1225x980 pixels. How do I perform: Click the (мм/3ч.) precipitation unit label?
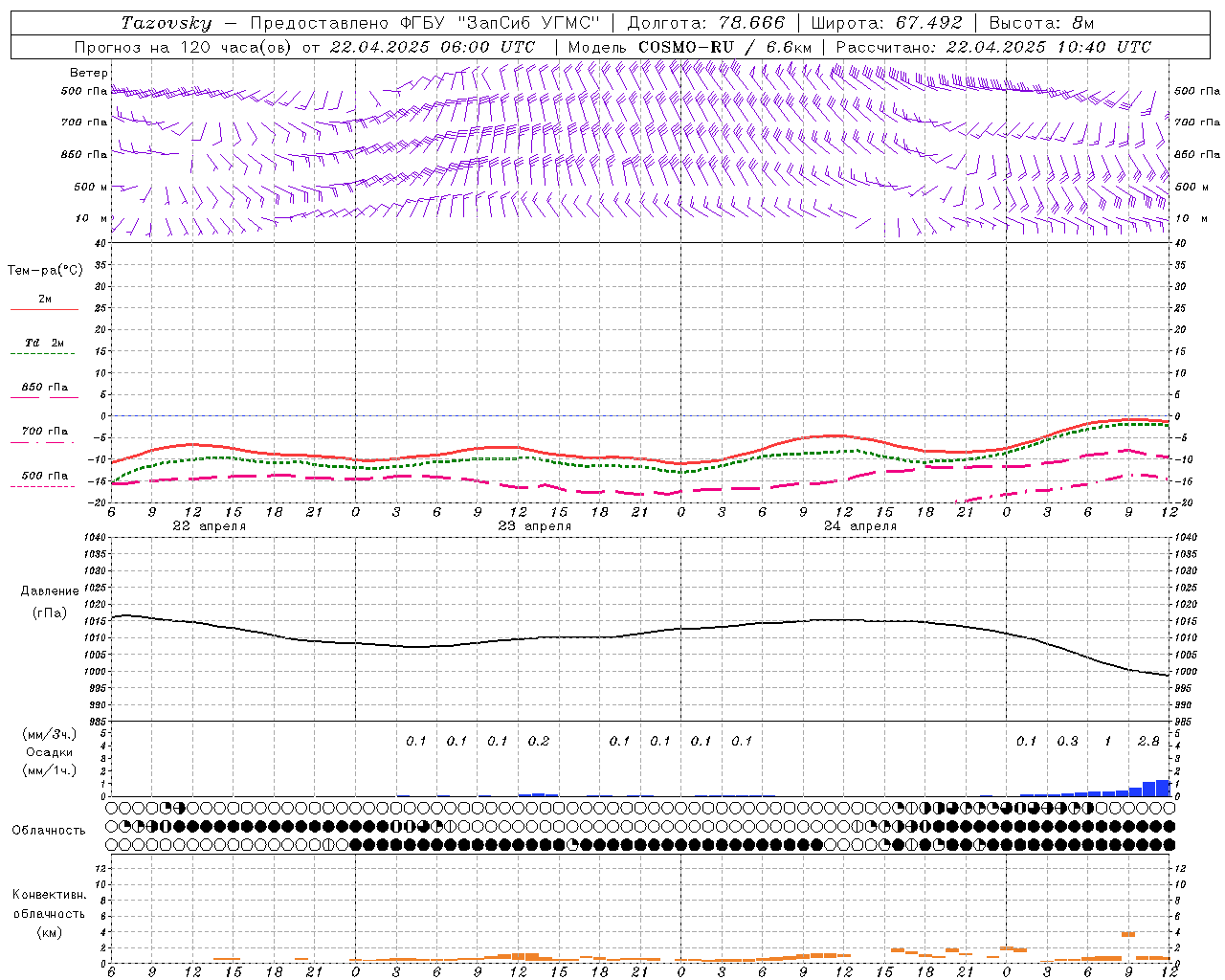(x=50, y=734)
